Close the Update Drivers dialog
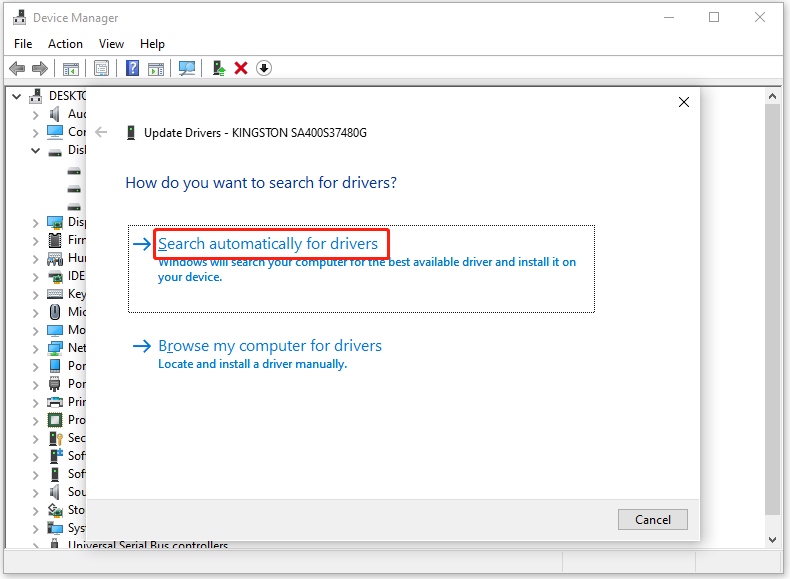 (684, 102)
